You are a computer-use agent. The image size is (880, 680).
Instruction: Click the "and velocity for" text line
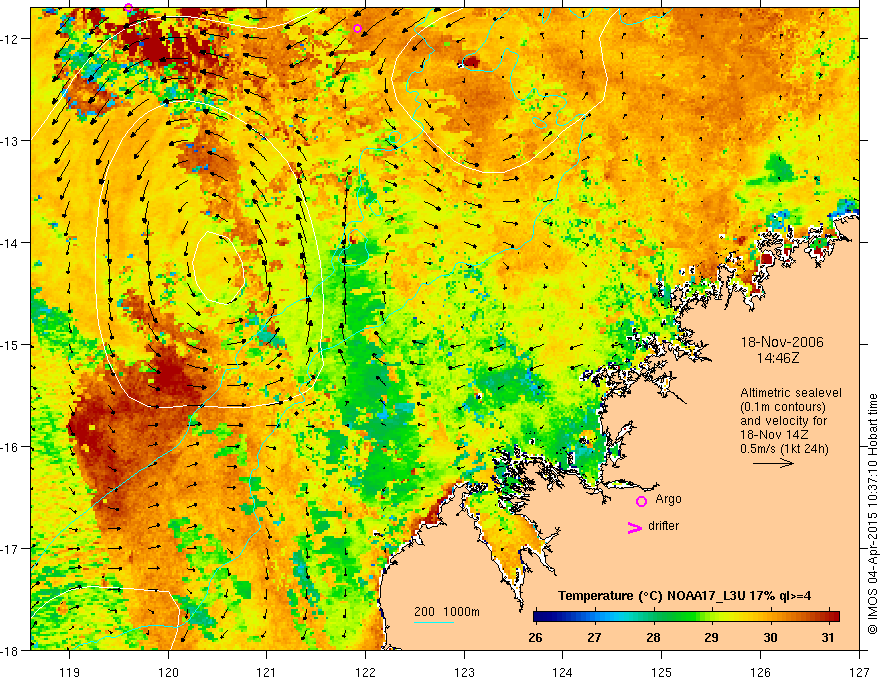point(783,421)
